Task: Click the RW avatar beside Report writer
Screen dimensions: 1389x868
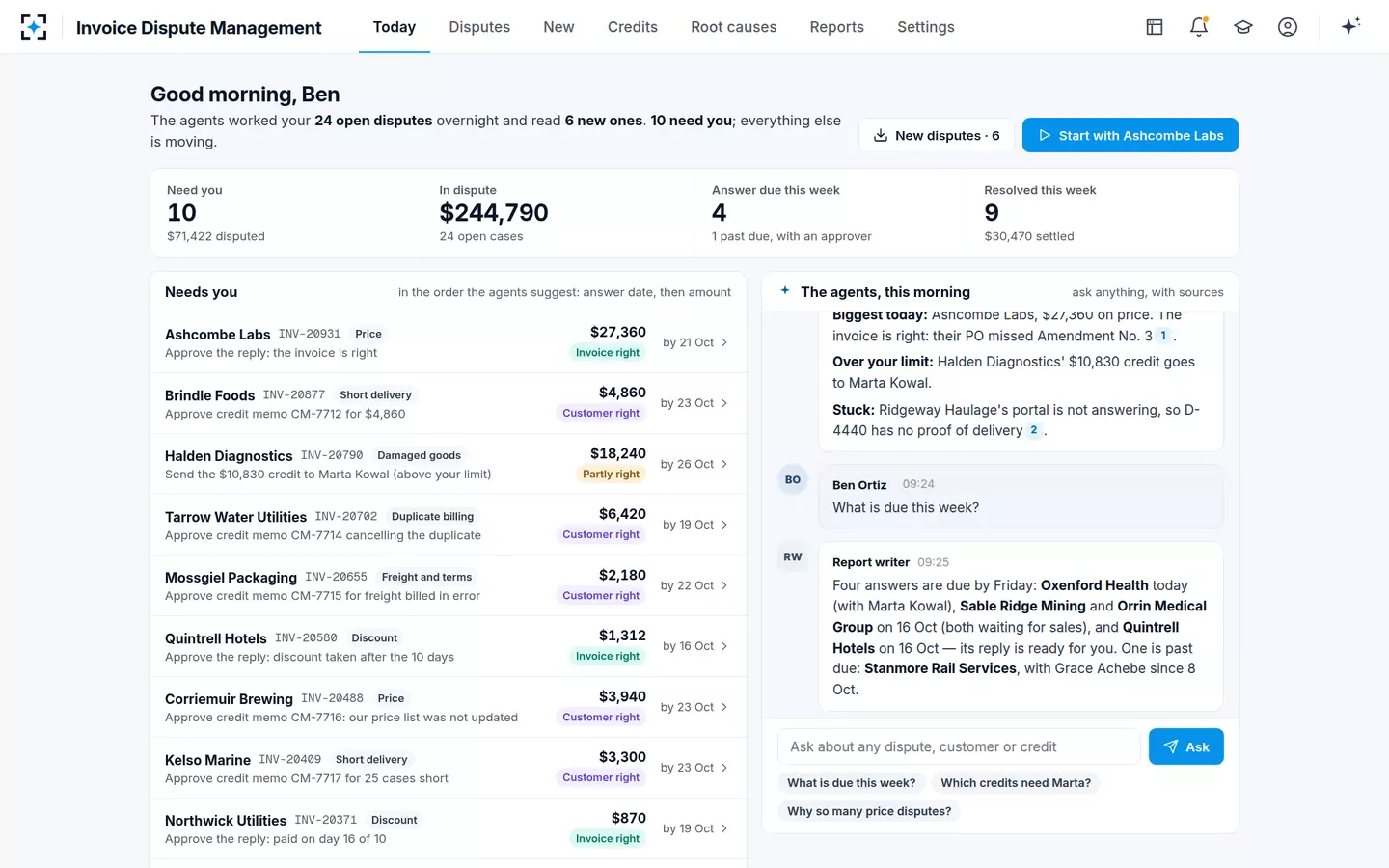Action: pos(793,556)
